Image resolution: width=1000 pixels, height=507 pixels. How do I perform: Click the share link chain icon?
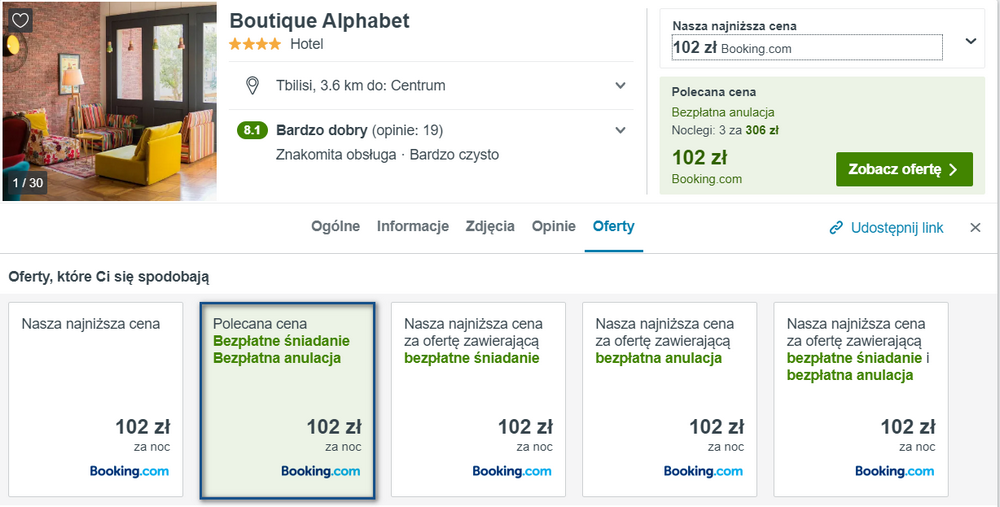coord(836,228)
